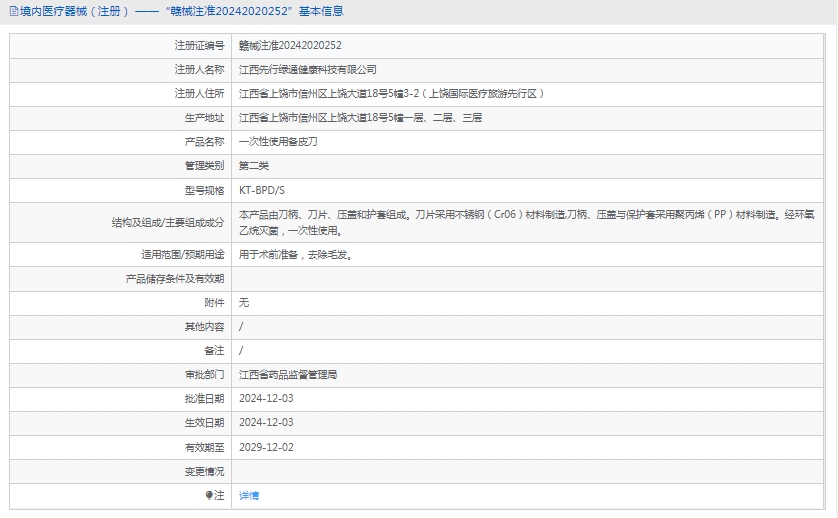Screen dimensions: 838x518
Task: Click the management category value 第二类
Action: (254, 166)
